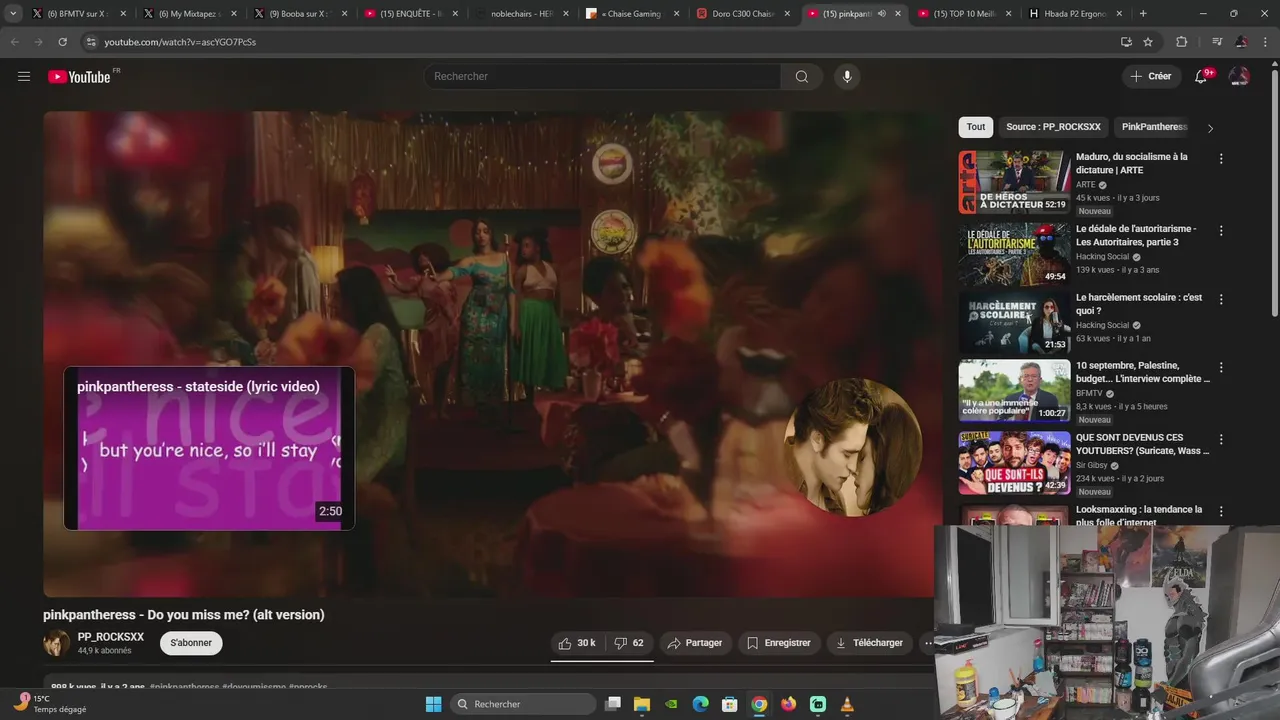The width and height of the screenshot is (1280, 720).
Task: Open the weather widget showing 15°C
Action: point(48,704)
